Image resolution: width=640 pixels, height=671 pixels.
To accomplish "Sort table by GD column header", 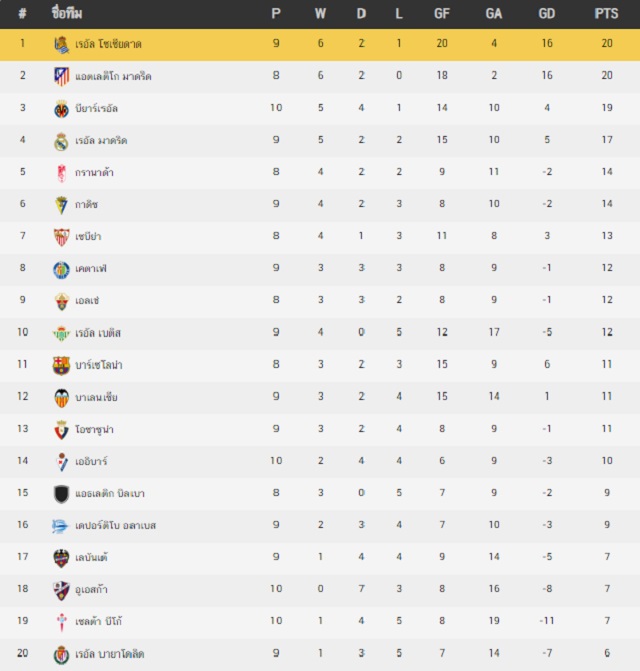I will click(x=547, y=14).
